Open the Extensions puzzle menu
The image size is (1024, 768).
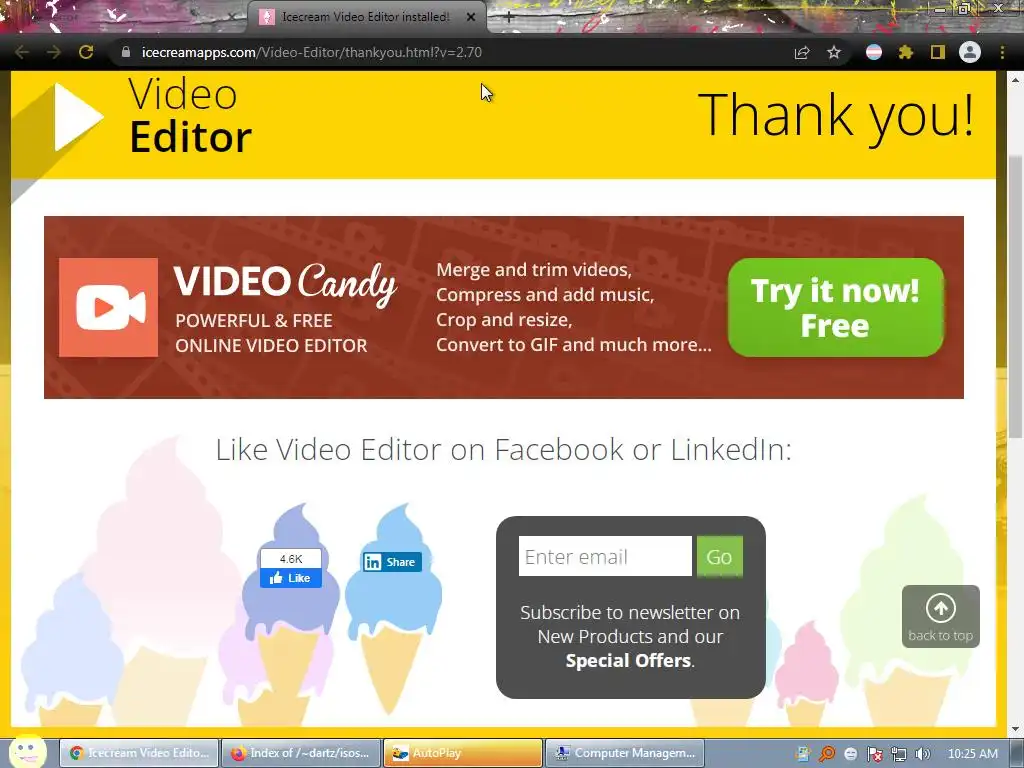pos(906,52)
